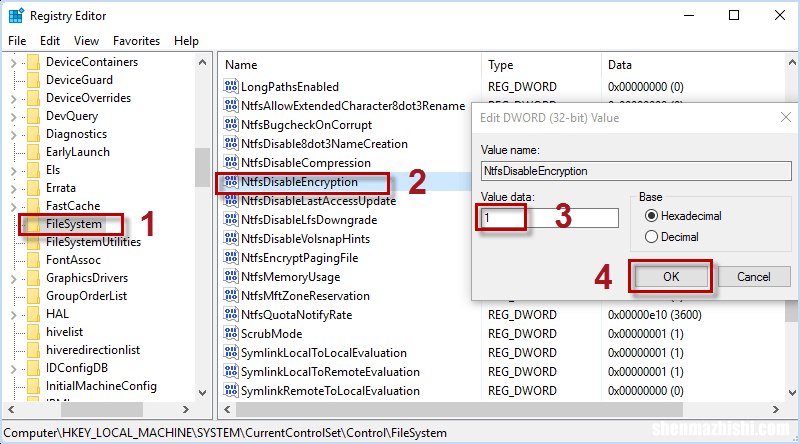Click the SymlinkLocalToRemoteEvaluation value icon
Screen dimensions: 800x444
pyautogui.click(x=231, y=371)
